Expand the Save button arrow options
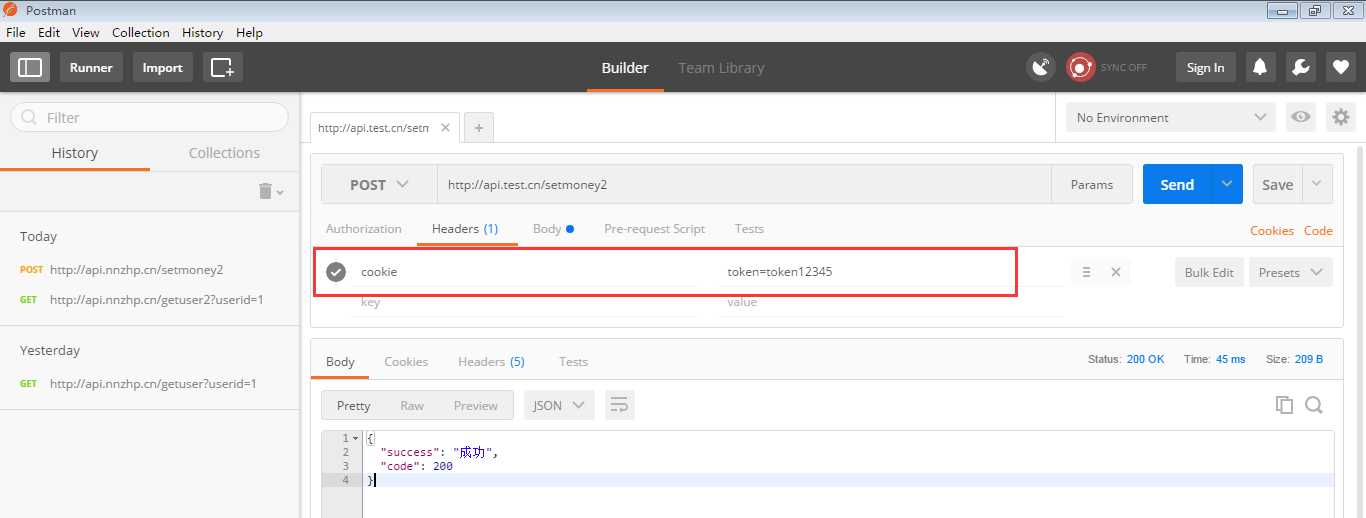The image size is (1366, 518). point(1317,184)
